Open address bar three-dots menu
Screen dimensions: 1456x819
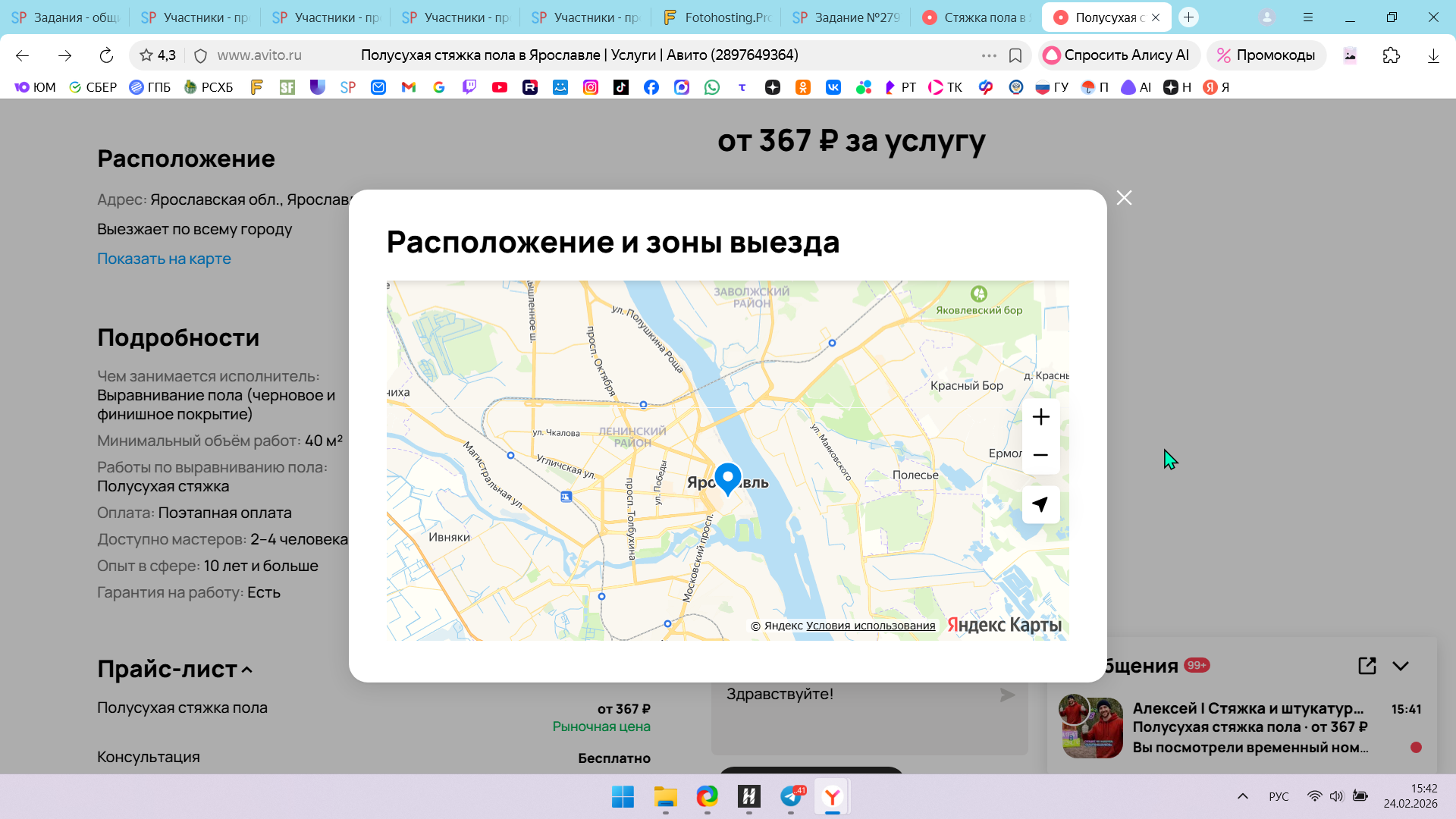click(x=988, y=55)
